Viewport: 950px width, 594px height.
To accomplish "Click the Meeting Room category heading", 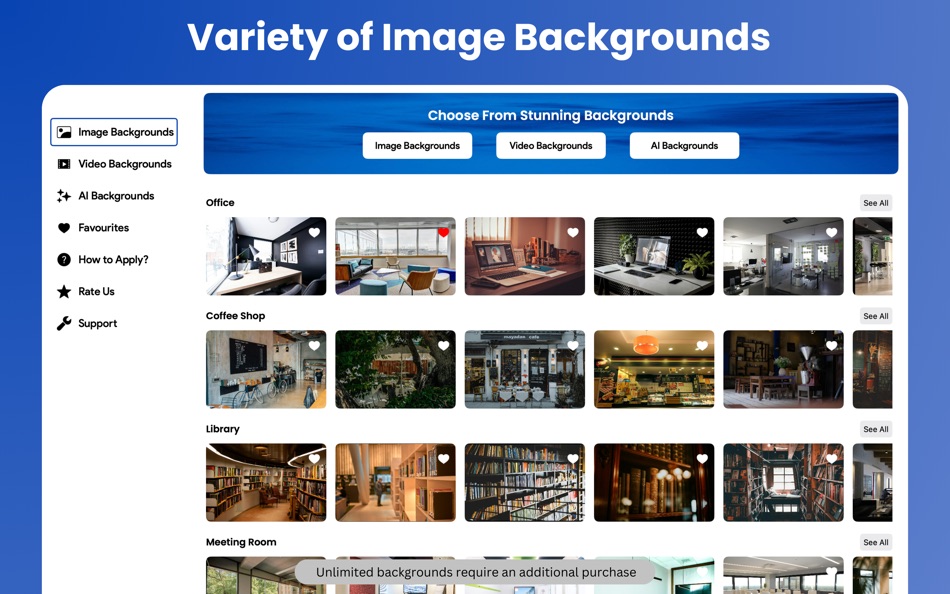I will coord(241,542).
